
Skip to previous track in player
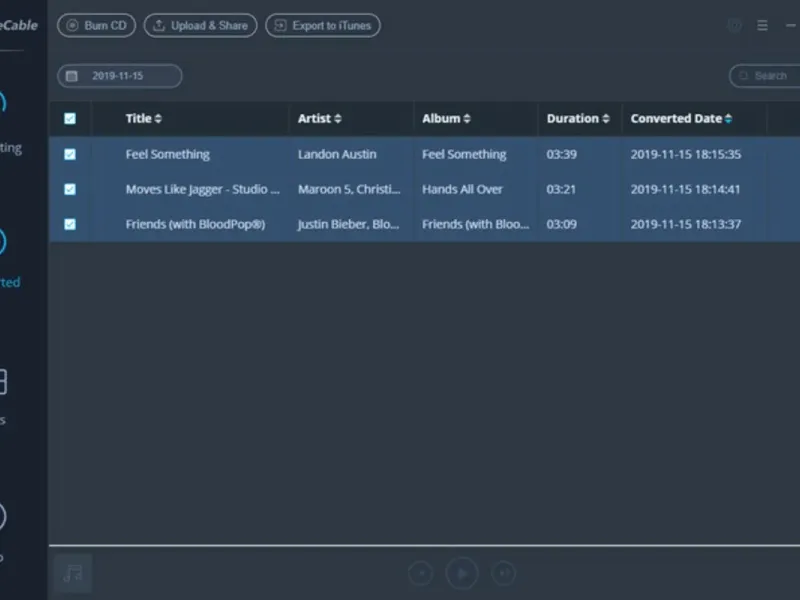421,573
